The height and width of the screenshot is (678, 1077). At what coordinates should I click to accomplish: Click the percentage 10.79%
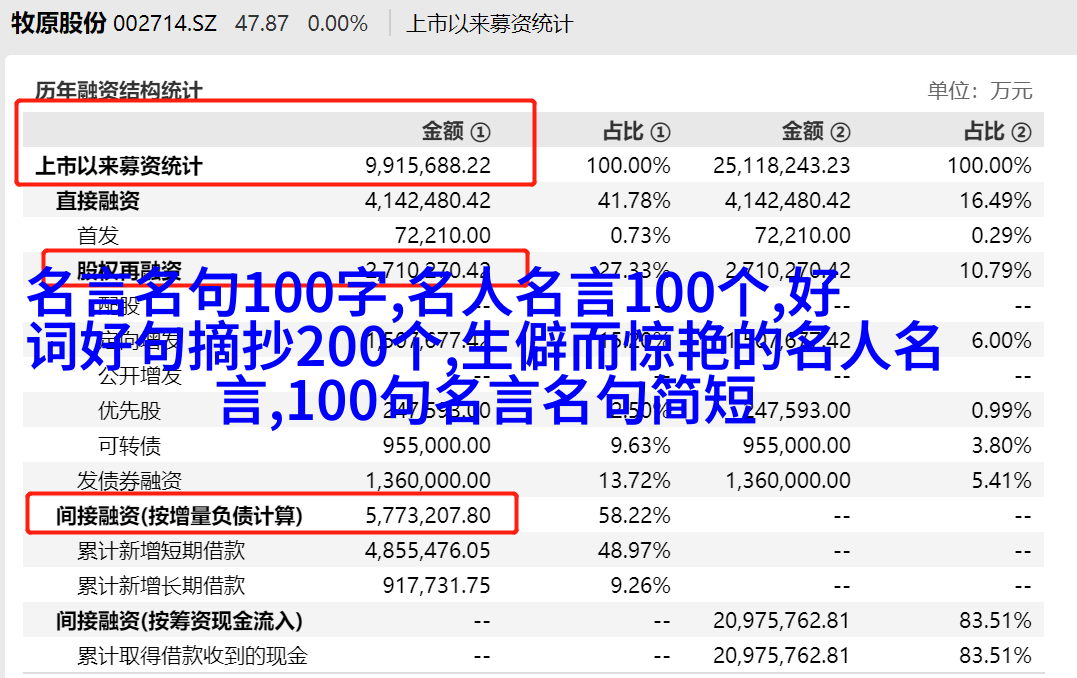click(x=995, y=271)
